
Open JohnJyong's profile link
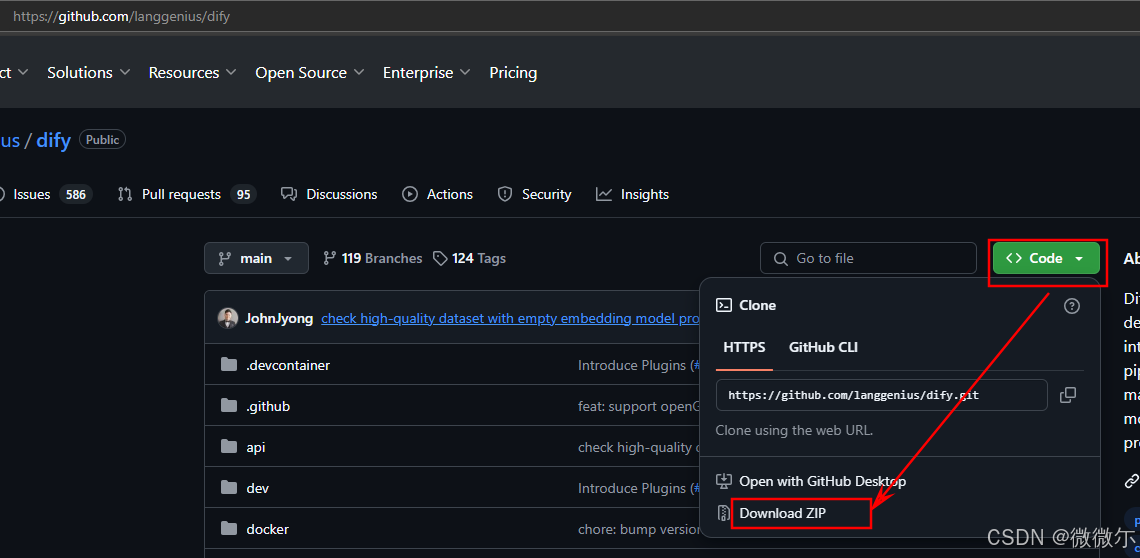click(279, 318)
